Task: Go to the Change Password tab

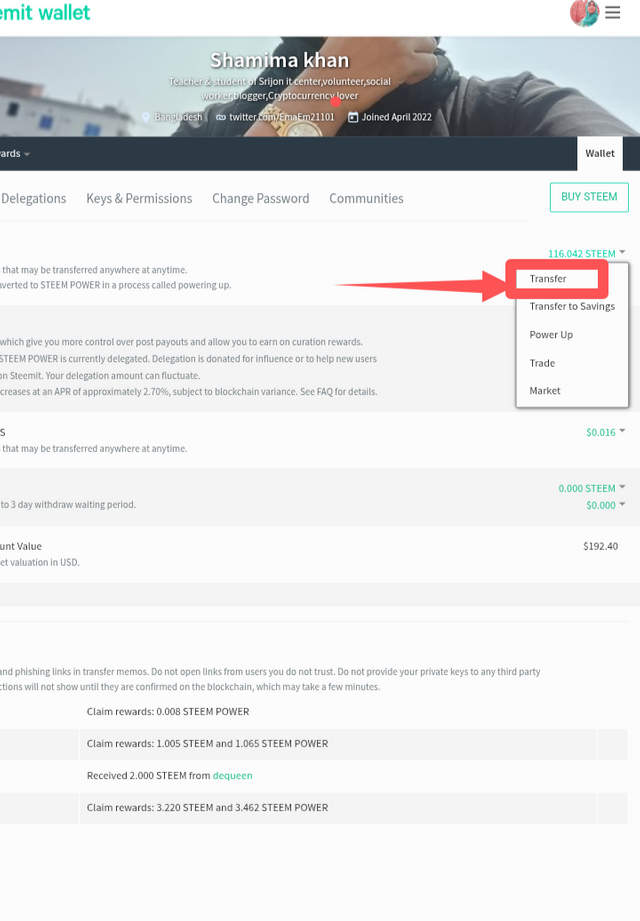Action: [261, 199]
